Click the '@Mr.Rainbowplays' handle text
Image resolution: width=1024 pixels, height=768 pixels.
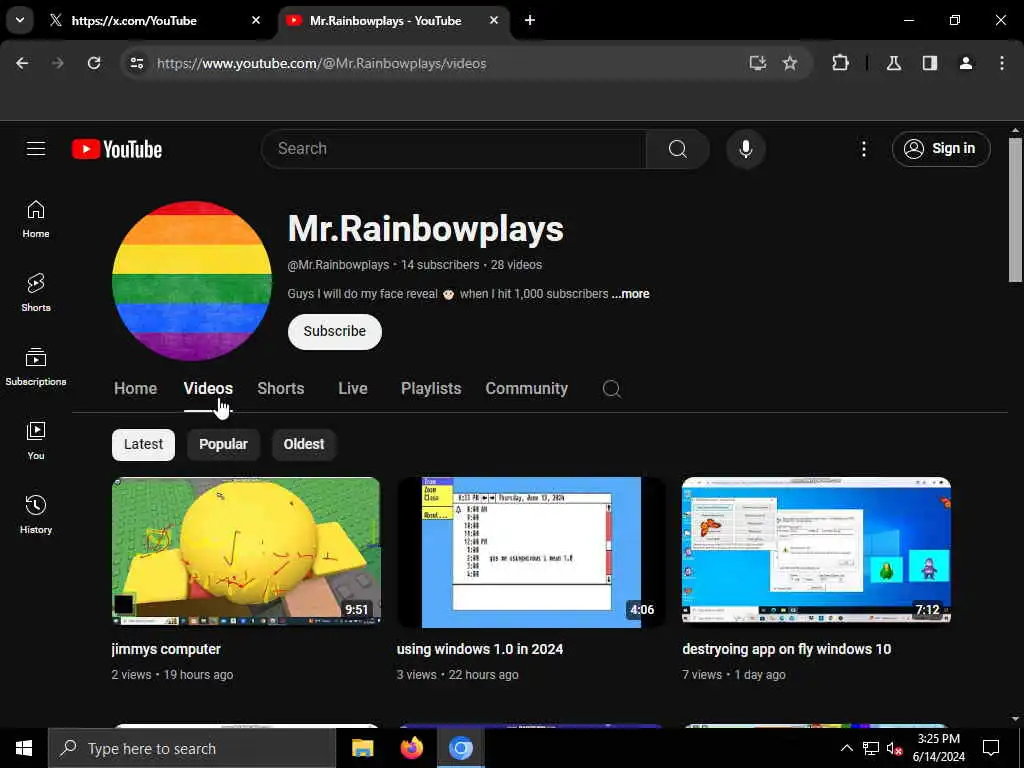[338, 265]
